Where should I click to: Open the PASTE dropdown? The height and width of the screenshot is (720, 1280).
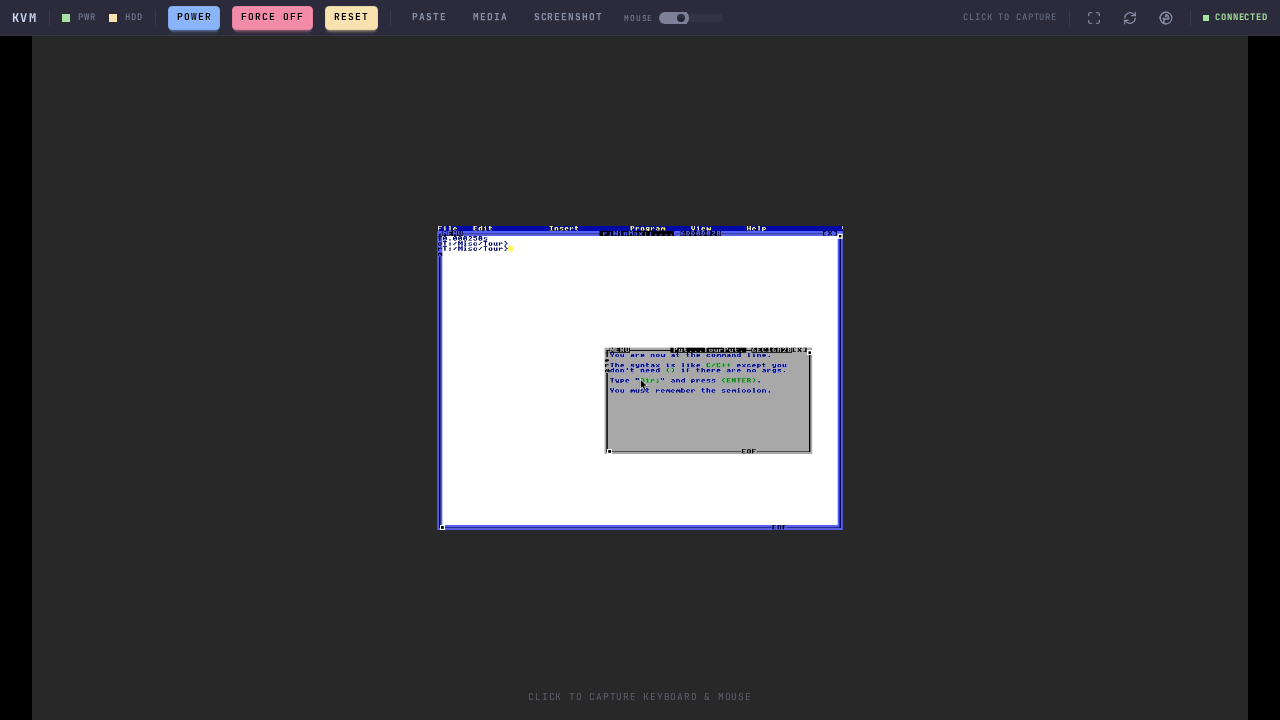click(429, 17)
